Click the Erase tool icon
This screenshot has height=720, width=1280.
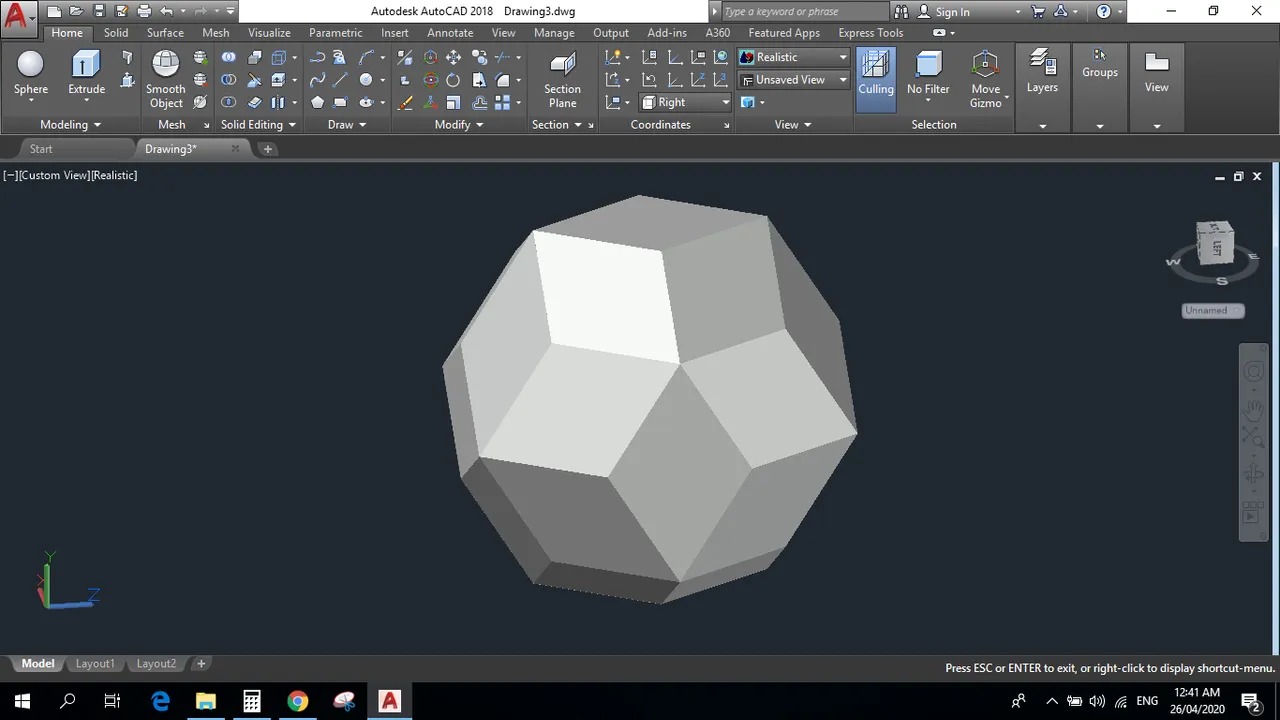tap(405, 102)
